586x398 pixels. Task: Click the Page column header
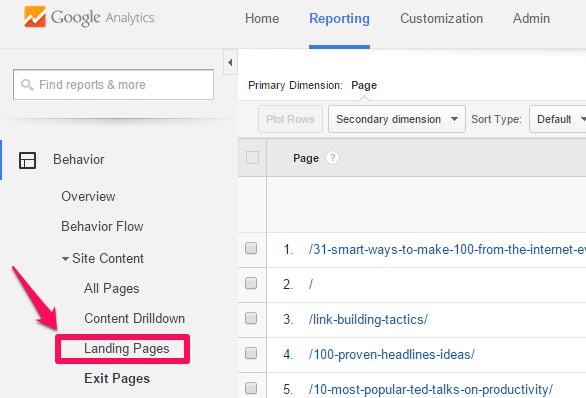click(x=306, y=158)
